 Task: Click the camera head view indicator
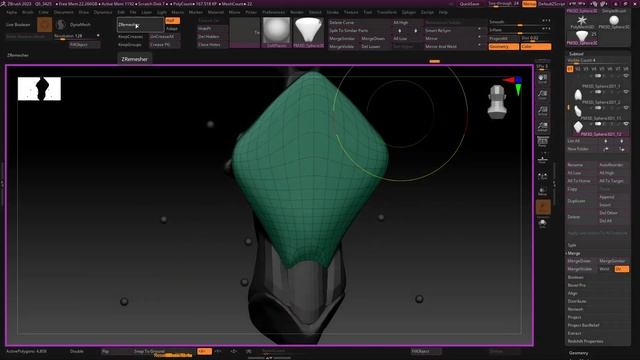[x=497, y=101]
